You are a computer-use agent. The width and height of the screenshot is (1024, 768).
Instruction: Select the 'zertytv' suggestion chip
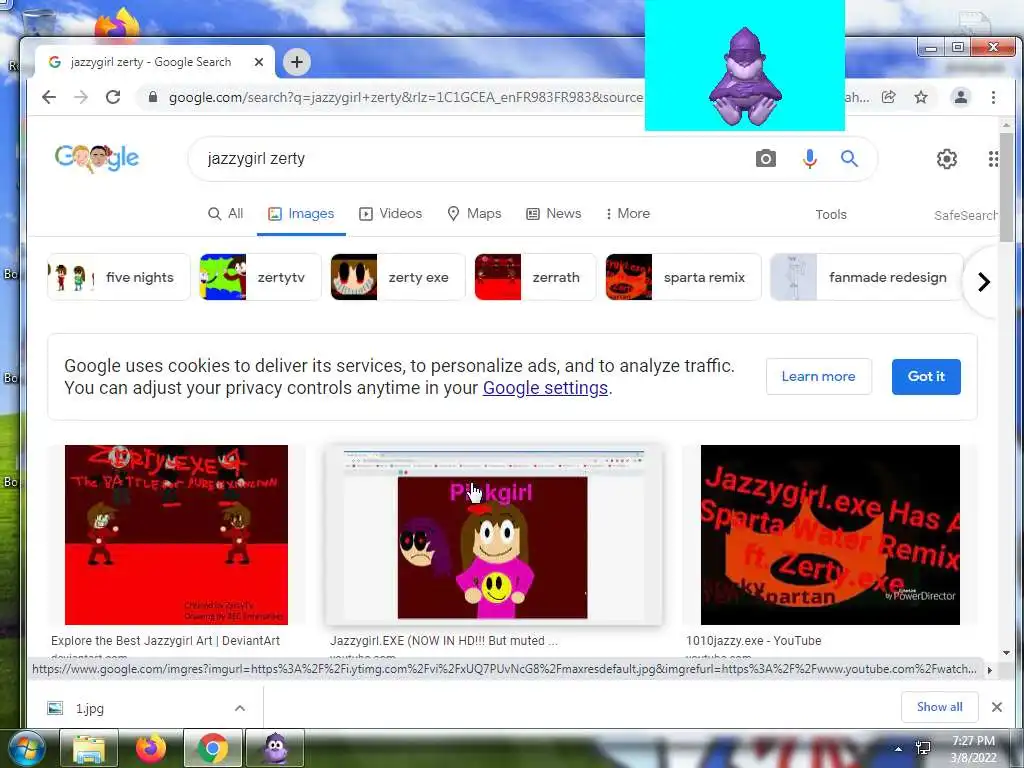(x=261, y=277)
